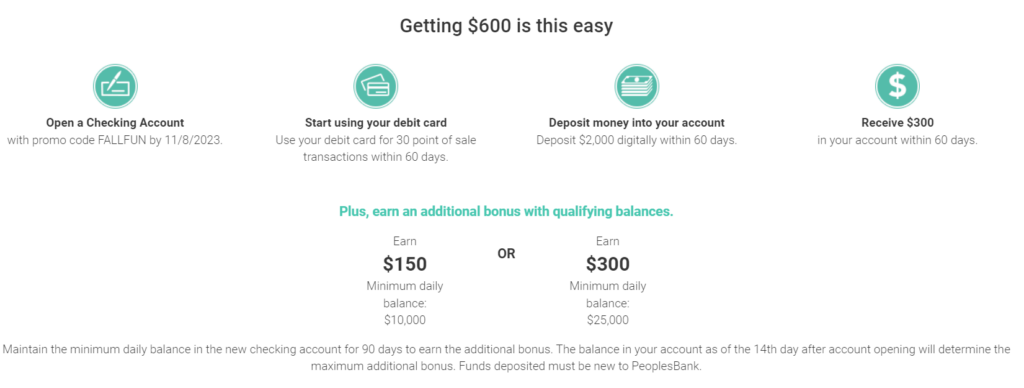1024x388 pixels.
Task: Click 'Deposit money into your account' heading
Action: [637, 123]
